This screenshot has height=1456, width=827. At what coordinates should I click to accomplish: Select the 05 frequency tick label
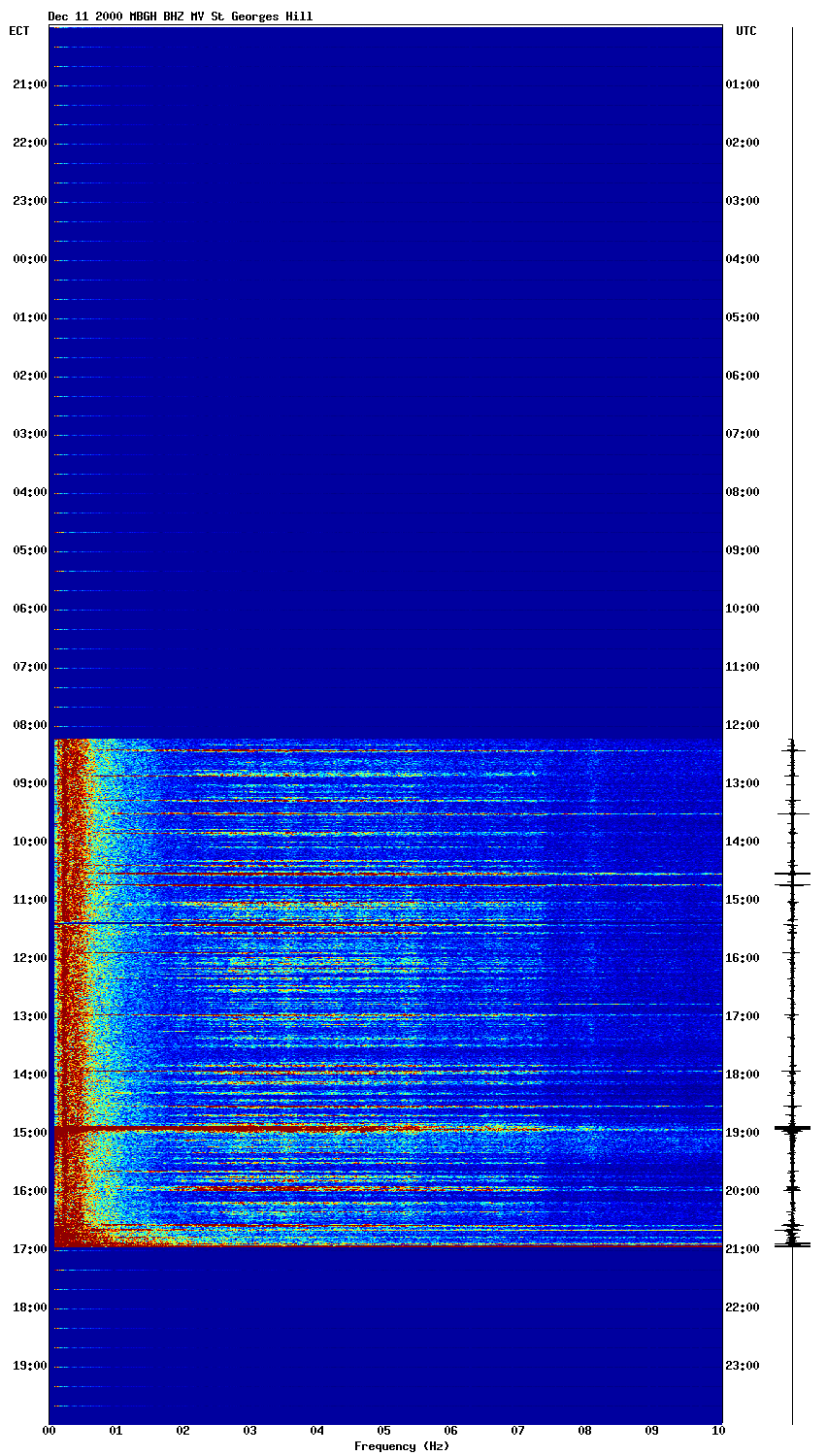(x=383, y=1431)
